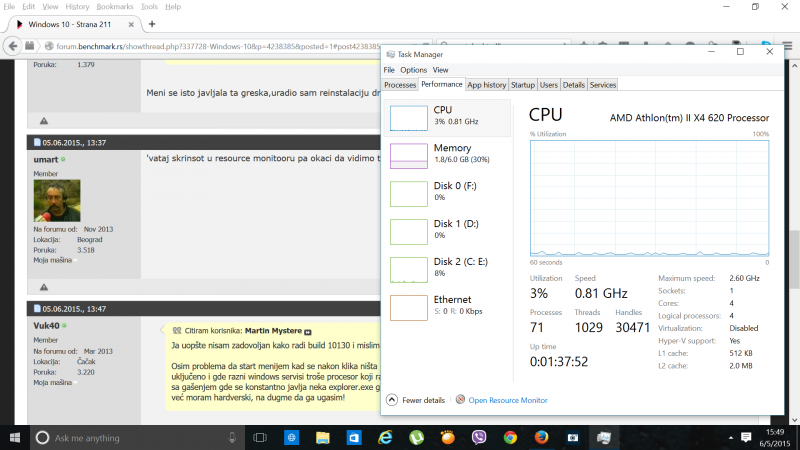
Task: Close the Windows 10 - Strana 211 tab
Action: pos(131,24)
